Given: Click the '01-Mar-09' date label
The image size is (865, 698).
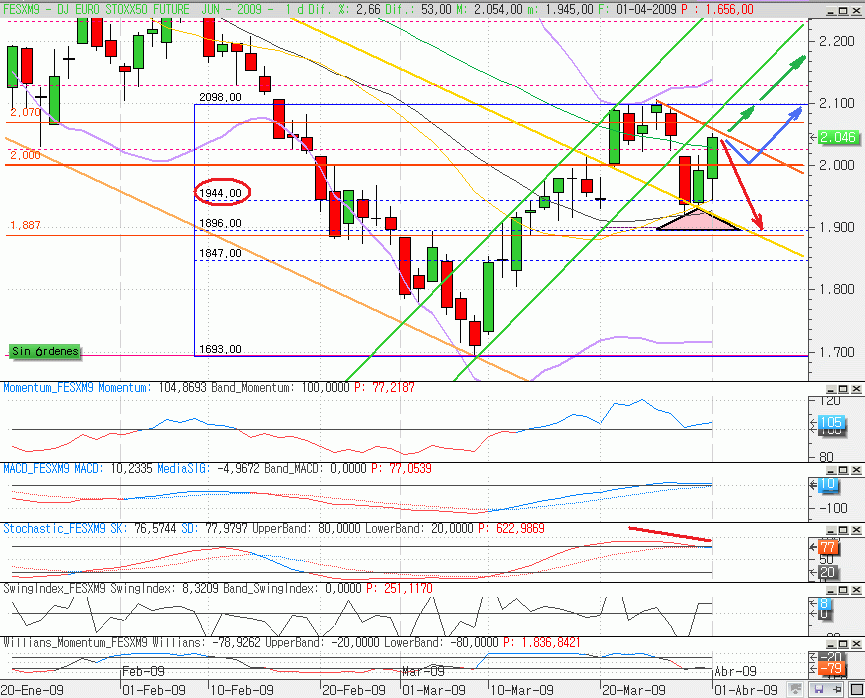Looking at the screenshot, I should 434,690.
